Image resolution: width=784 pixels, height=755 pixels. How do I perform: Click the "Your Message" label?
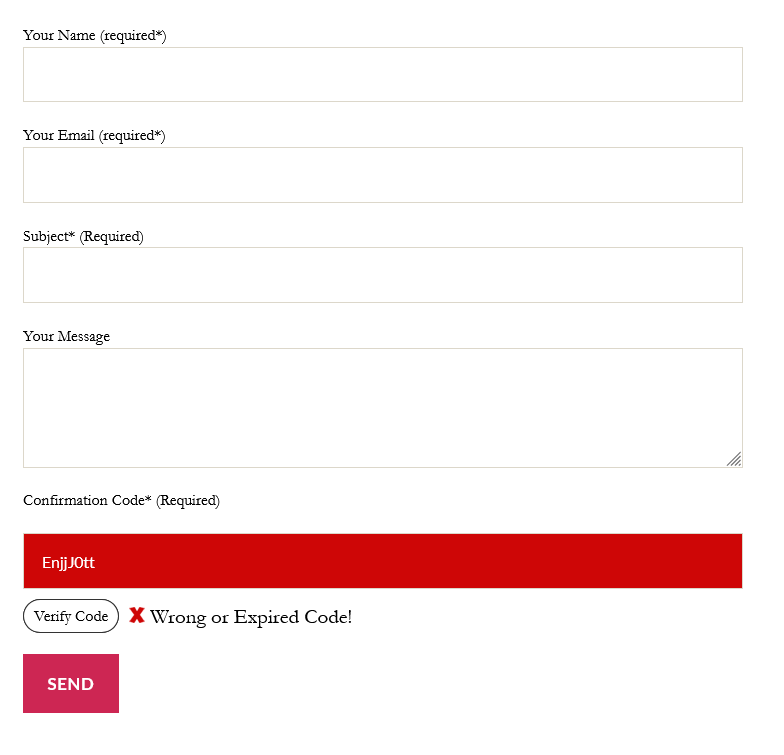[x=66, y=337]
